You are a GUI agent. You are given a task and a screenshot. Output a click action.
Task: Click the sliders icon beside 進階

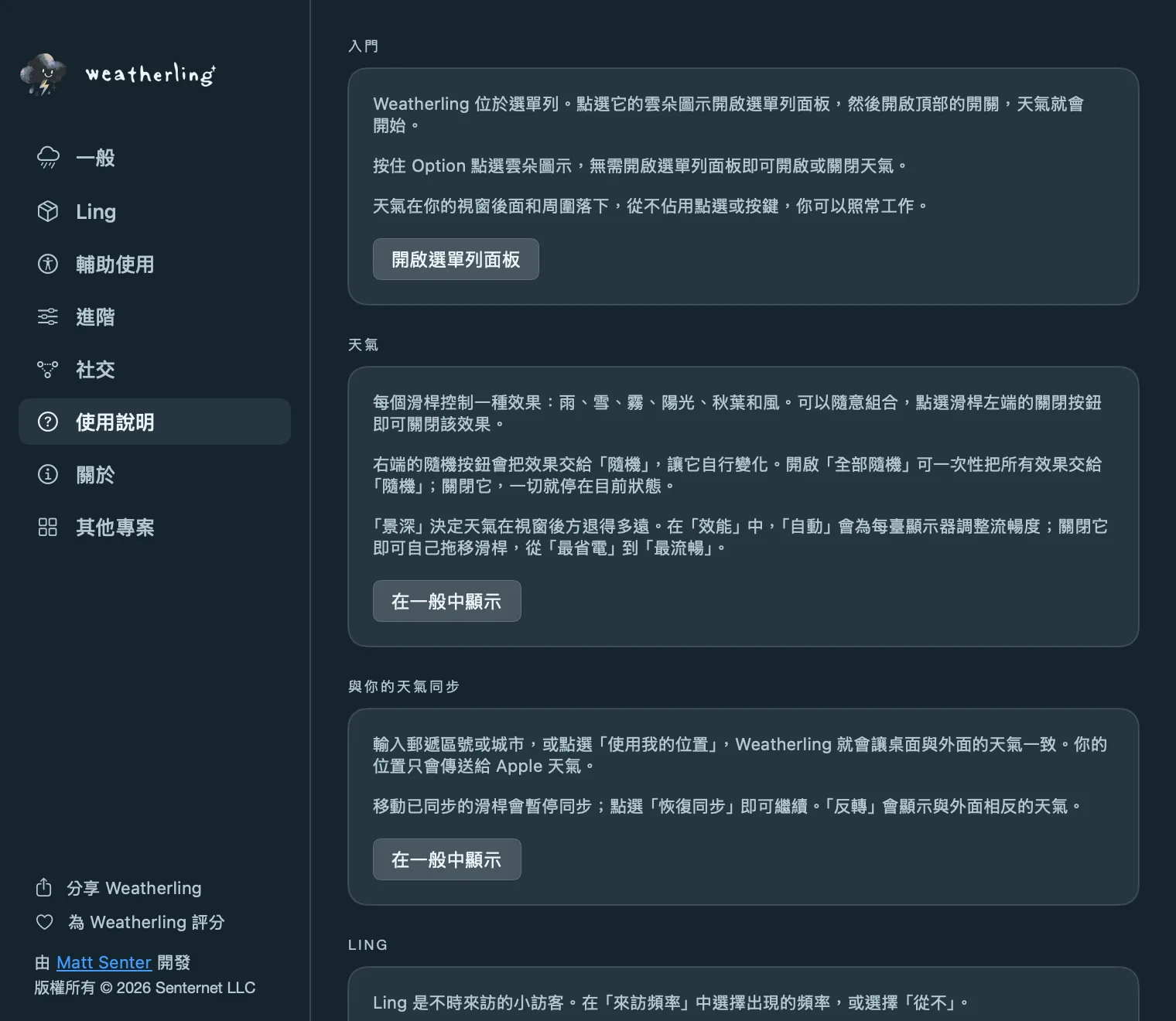point(48,316)
